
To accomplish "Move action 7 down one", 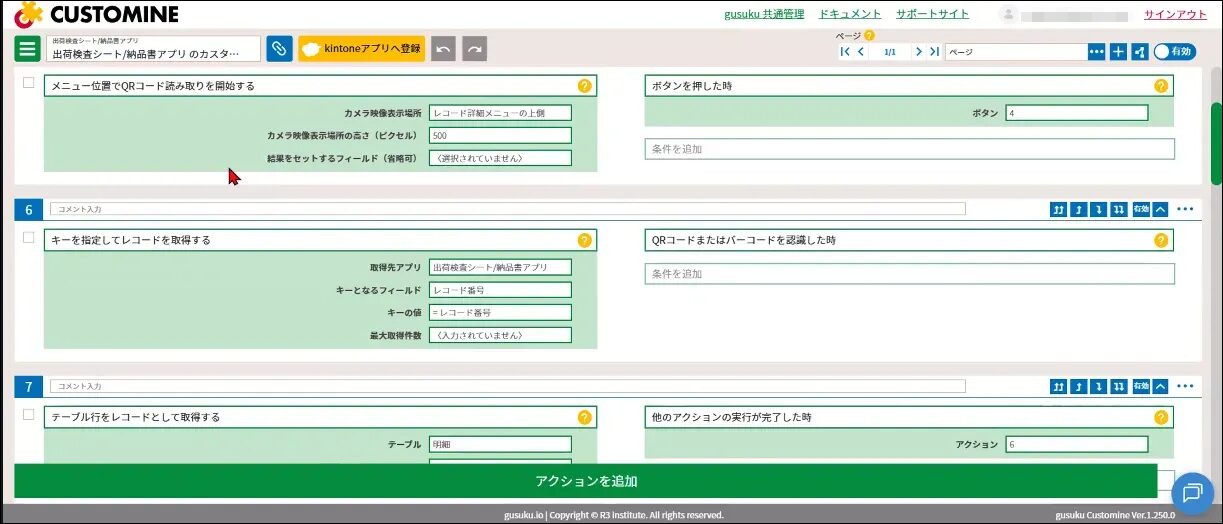I will pos(1099,386).
